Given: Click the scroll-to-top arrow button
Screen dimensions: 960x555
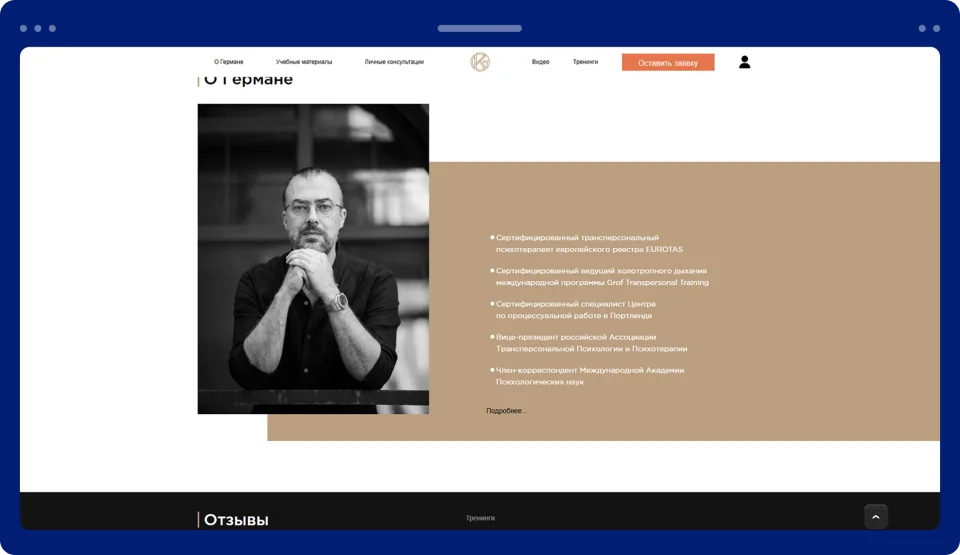Looking at the screenshot, I should coord(876,516).
